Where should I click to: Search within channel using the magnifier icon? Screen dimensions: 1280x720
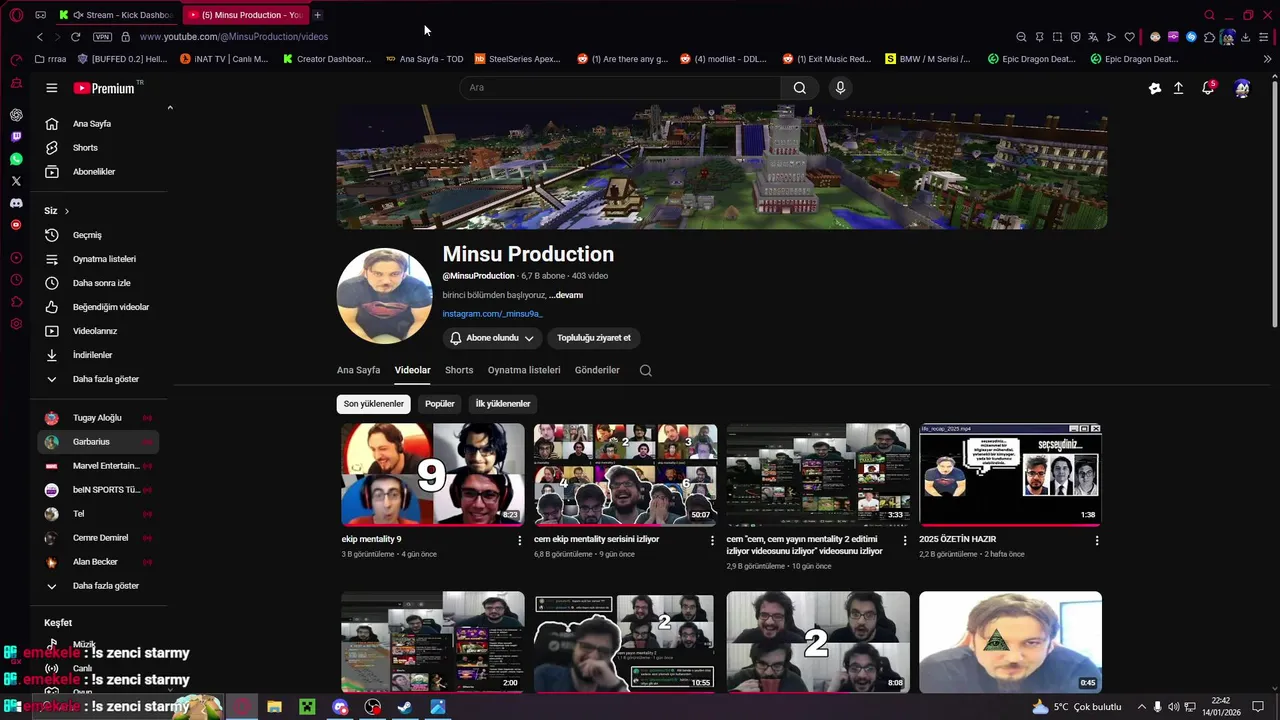point(645,370)
